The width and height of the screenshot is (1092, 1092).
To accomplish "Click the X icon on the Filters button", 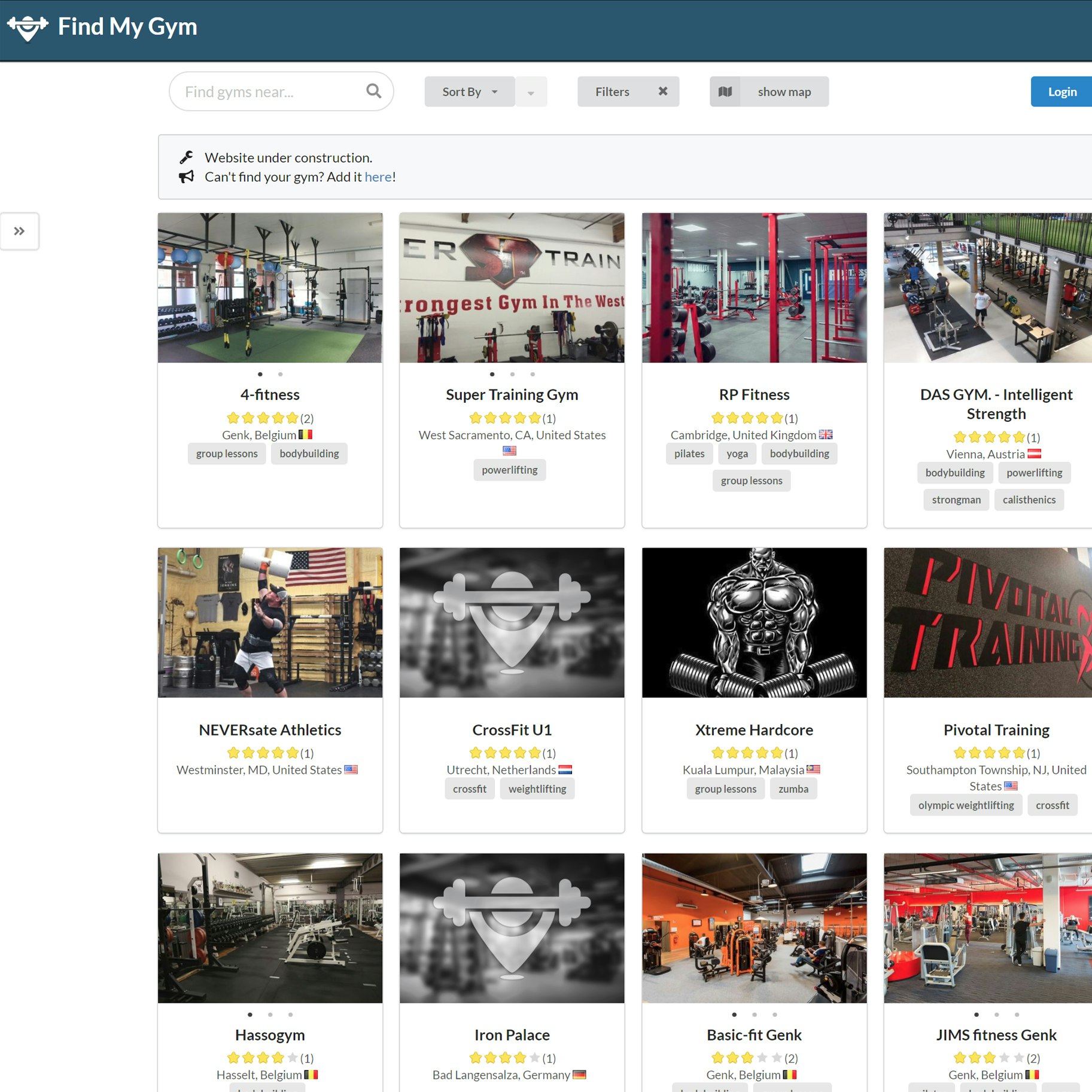I will tap(663, 91).
